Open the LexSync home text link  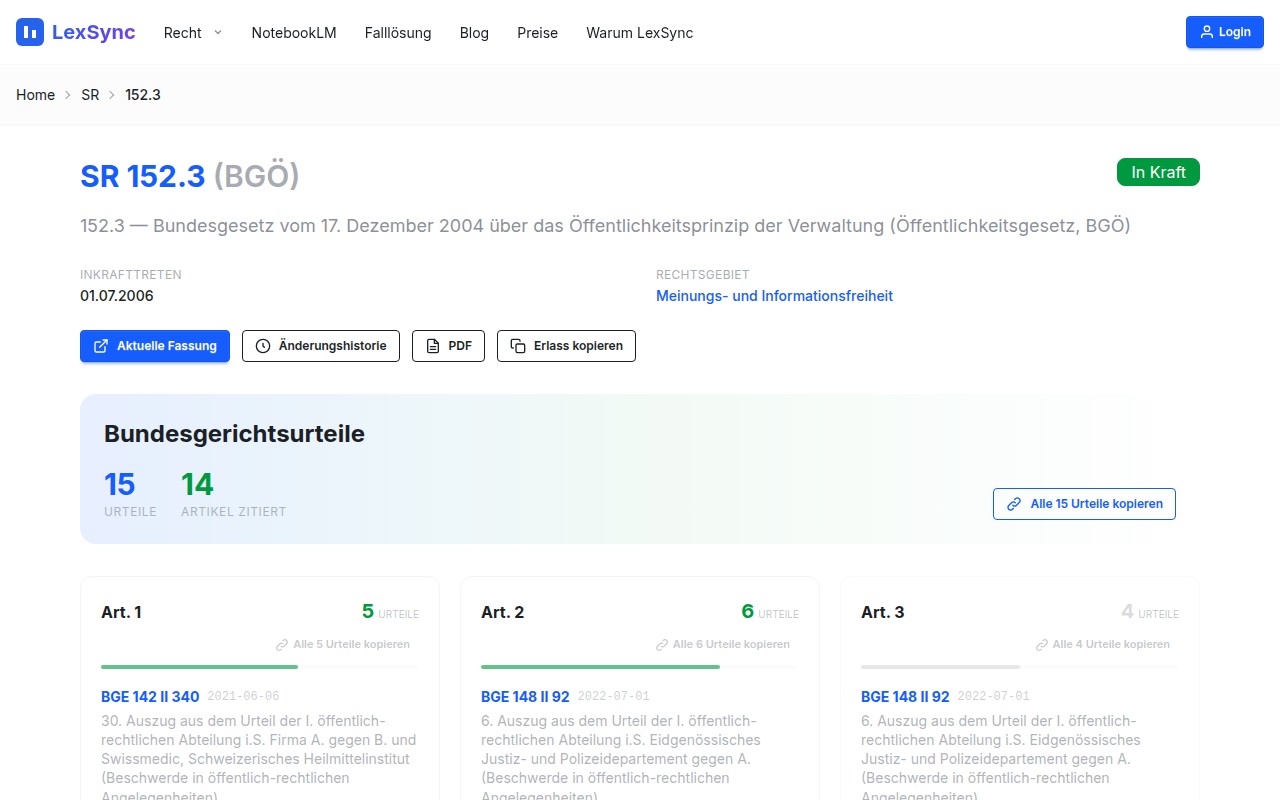coord(93,32)
